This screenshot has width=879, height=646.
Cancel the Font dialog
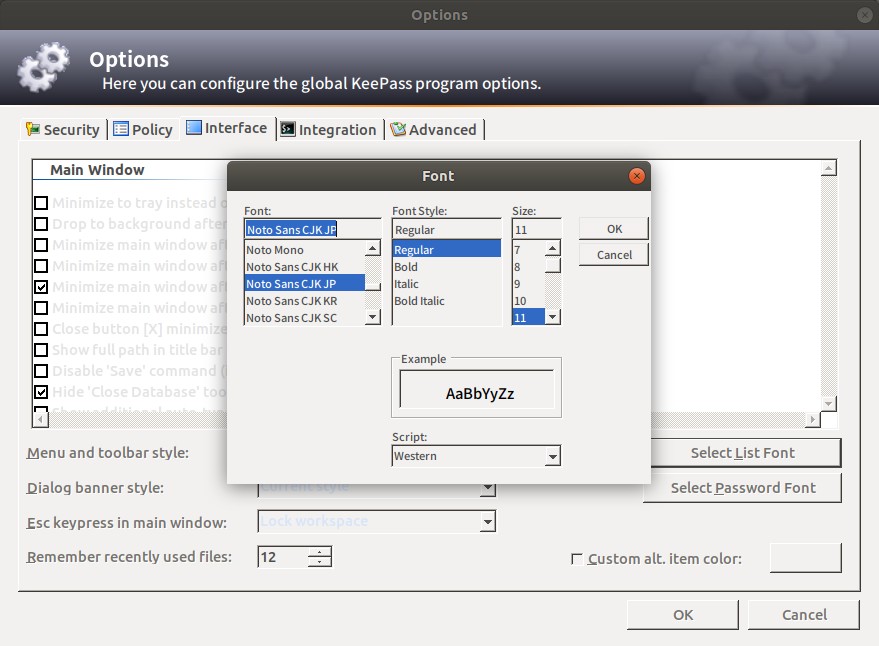tap(614, 255)
